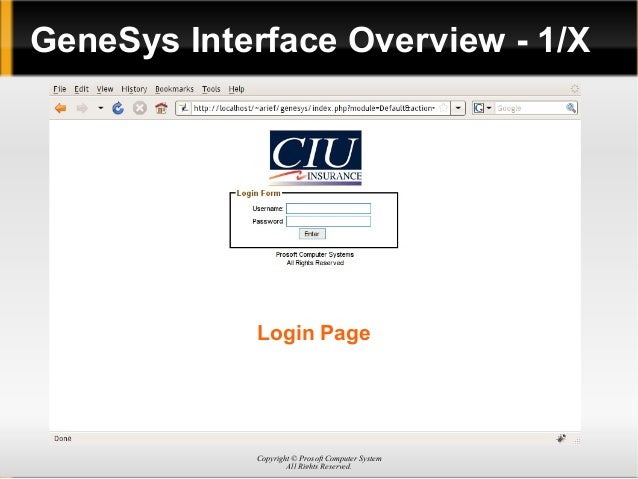
Task: Bookmark the page using the star icon
Action: click(x=444, y=108)
